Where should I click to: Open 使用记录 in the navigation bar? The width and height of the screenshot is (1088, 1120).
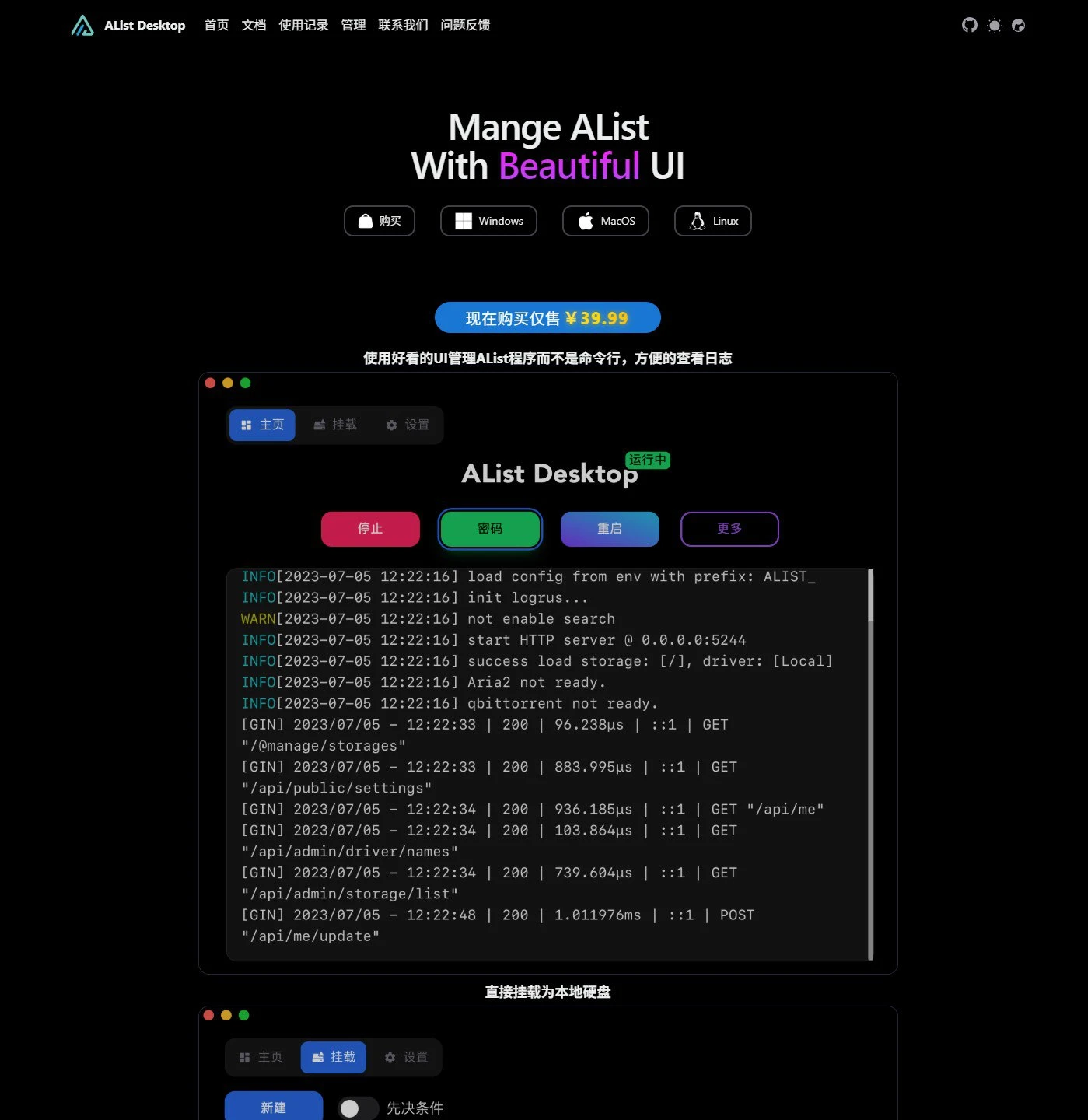point(303,25)
